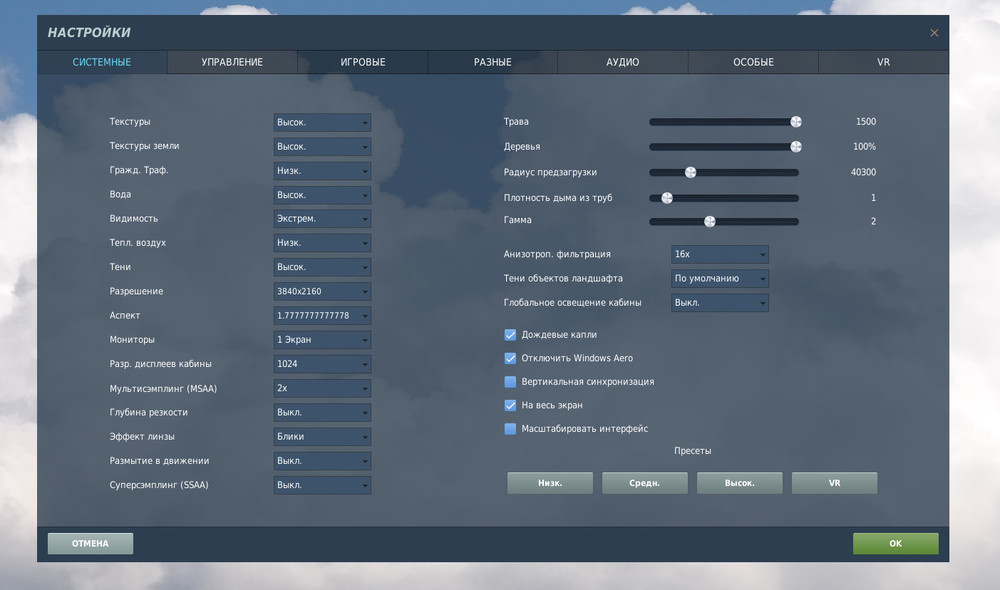Viewport: 1000px width, 590px height.
Task: Click the Трава slider handle
Action: tap(796, 122)
